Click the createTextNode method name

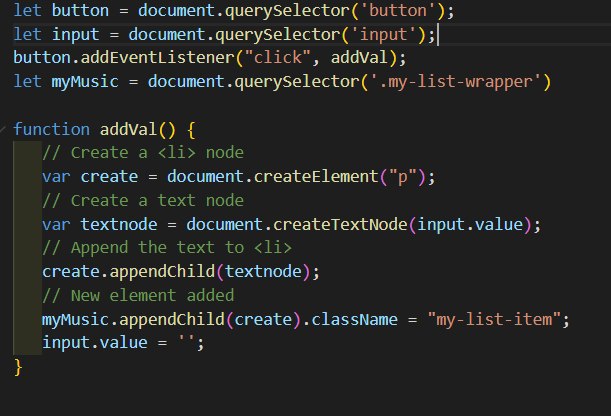tap(340, 224)
